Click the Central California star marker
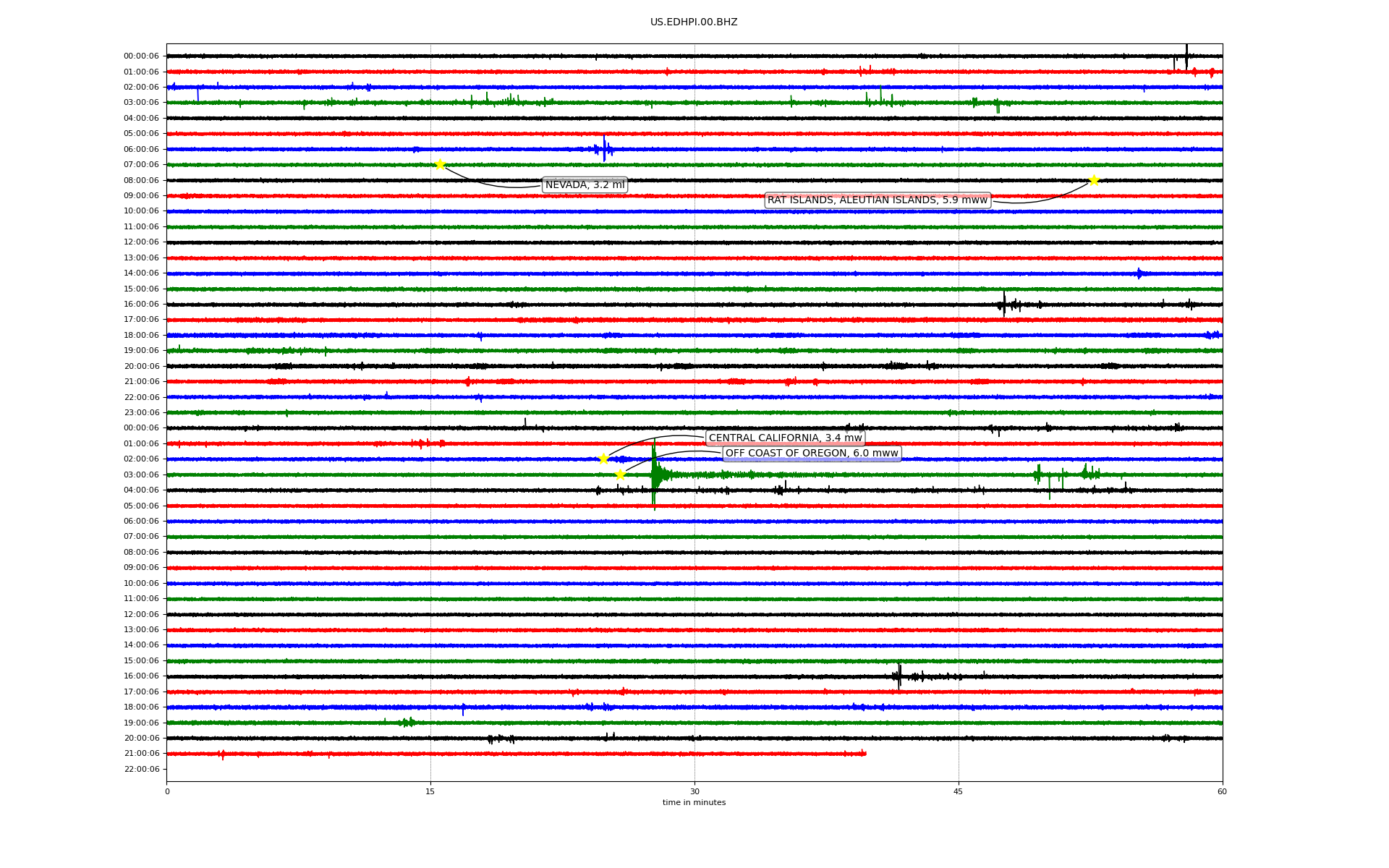The image size is (1389, 868). coord(603,459)
